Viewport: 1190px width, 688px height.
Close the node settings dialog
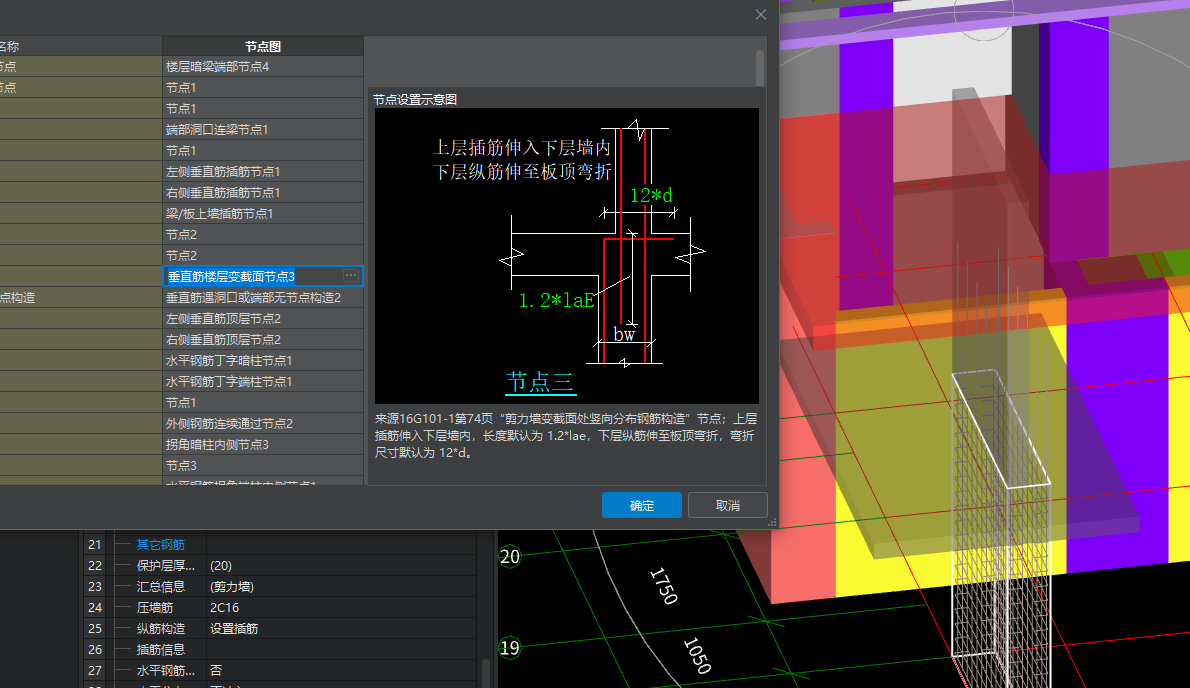pyautogui.click(x=760, y=14)
